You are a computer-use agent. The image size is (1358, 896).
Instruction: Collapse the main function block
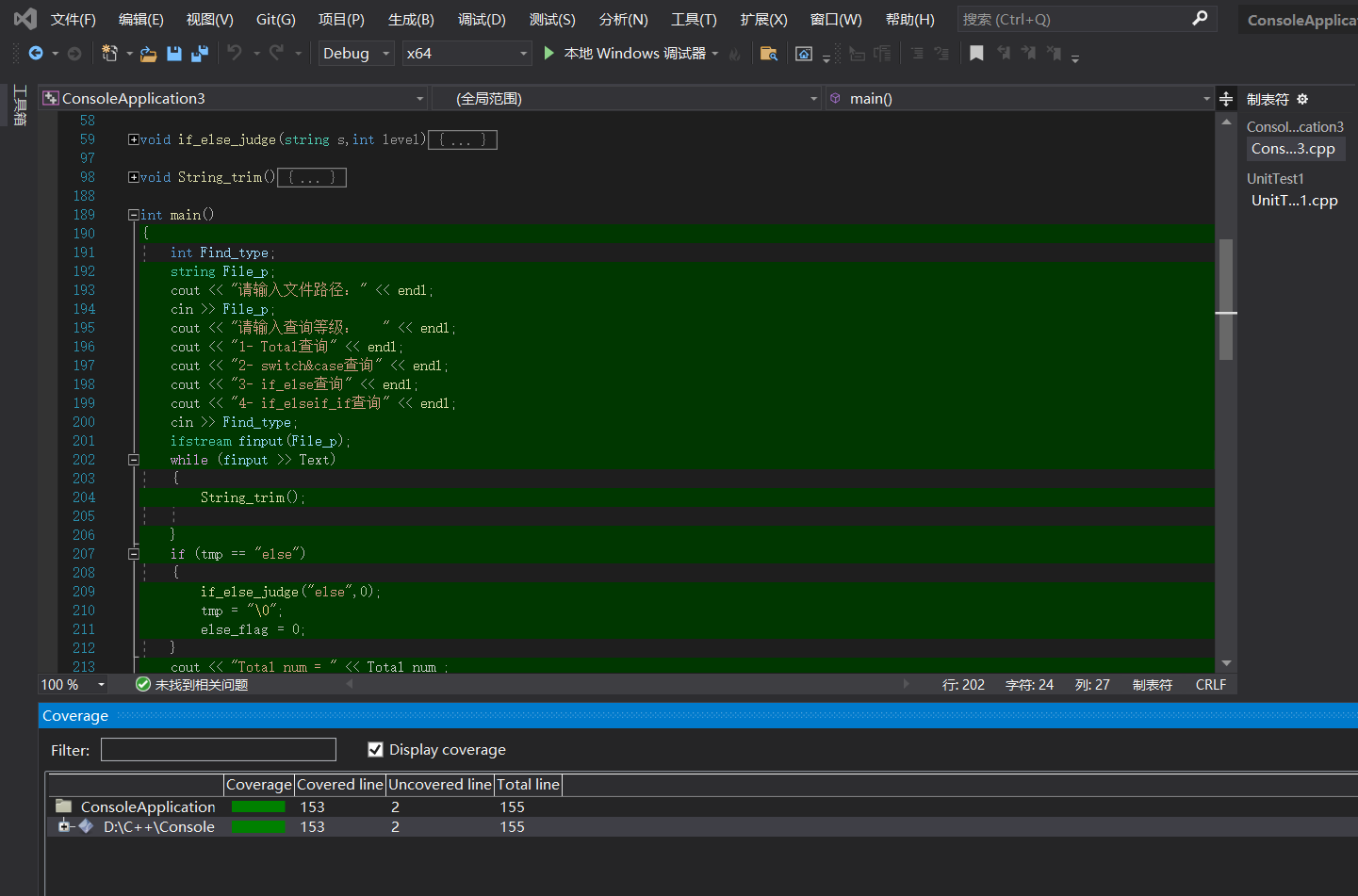click(134, 215)
